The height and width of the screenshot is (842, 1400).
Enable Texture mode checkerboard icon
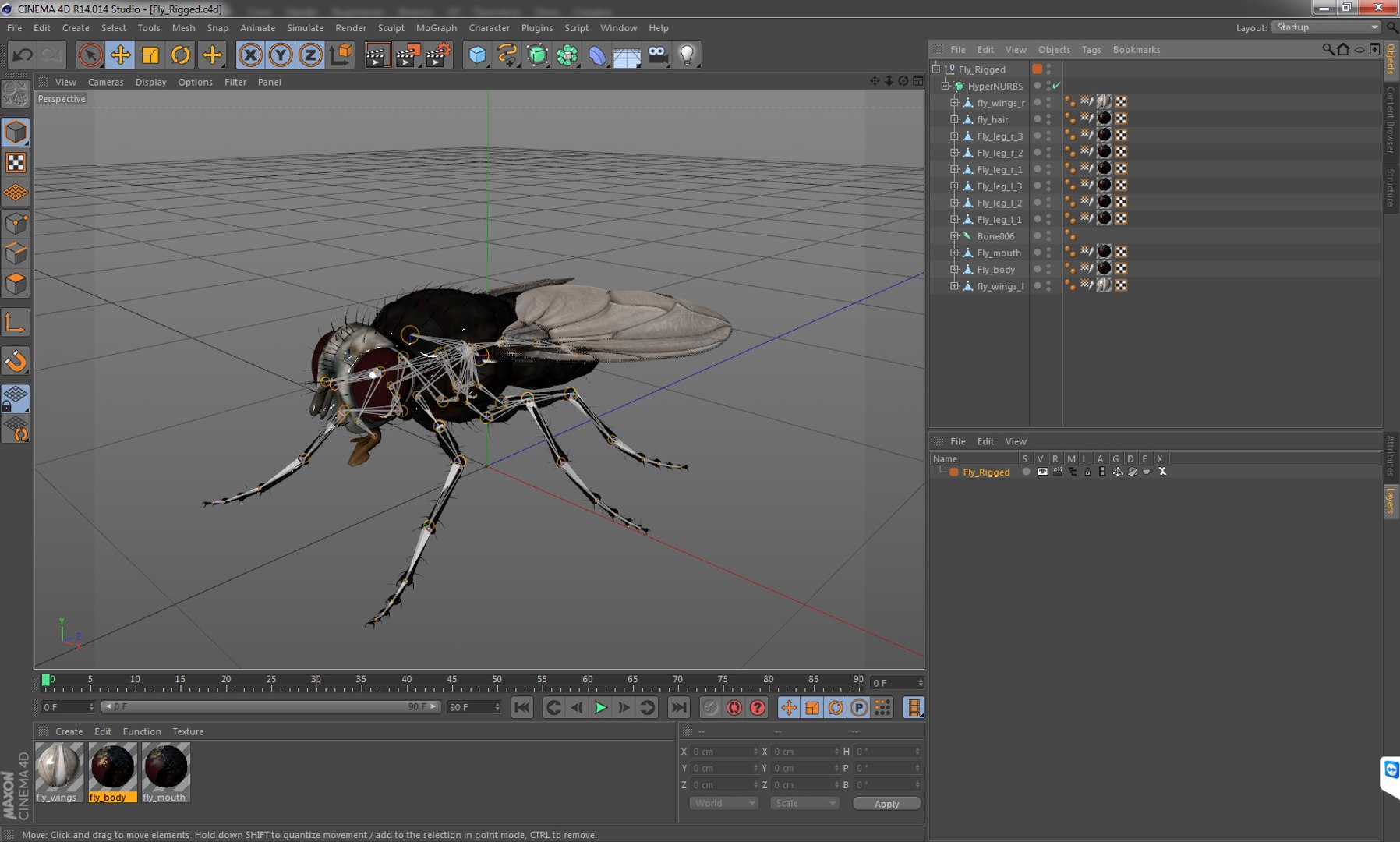coord(16,162)
